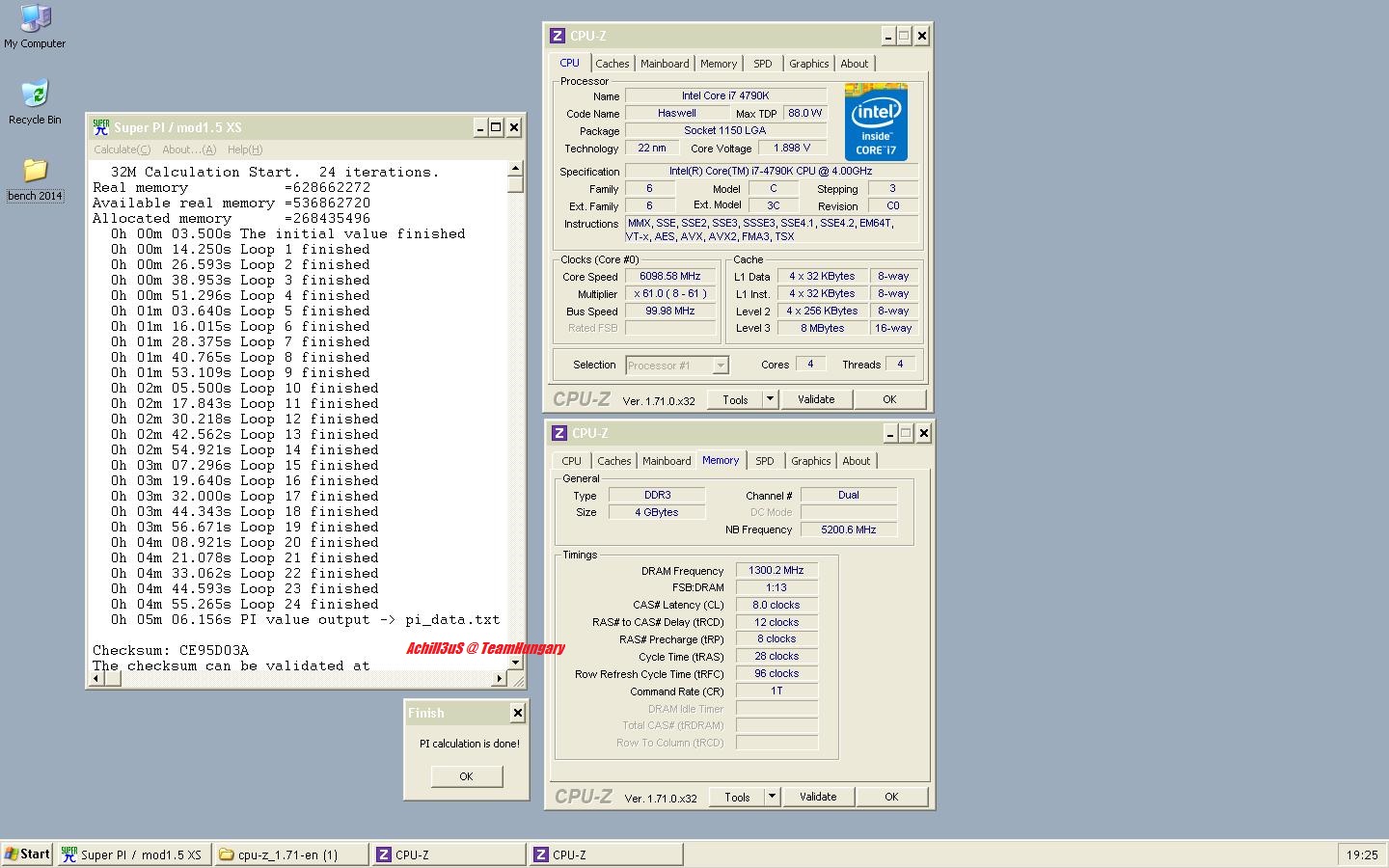Image resolution: width=1389 pixels, height=868 pixels.
Task: Switch to Caches tab in top CPU-Z window
Action: [612, 64]
